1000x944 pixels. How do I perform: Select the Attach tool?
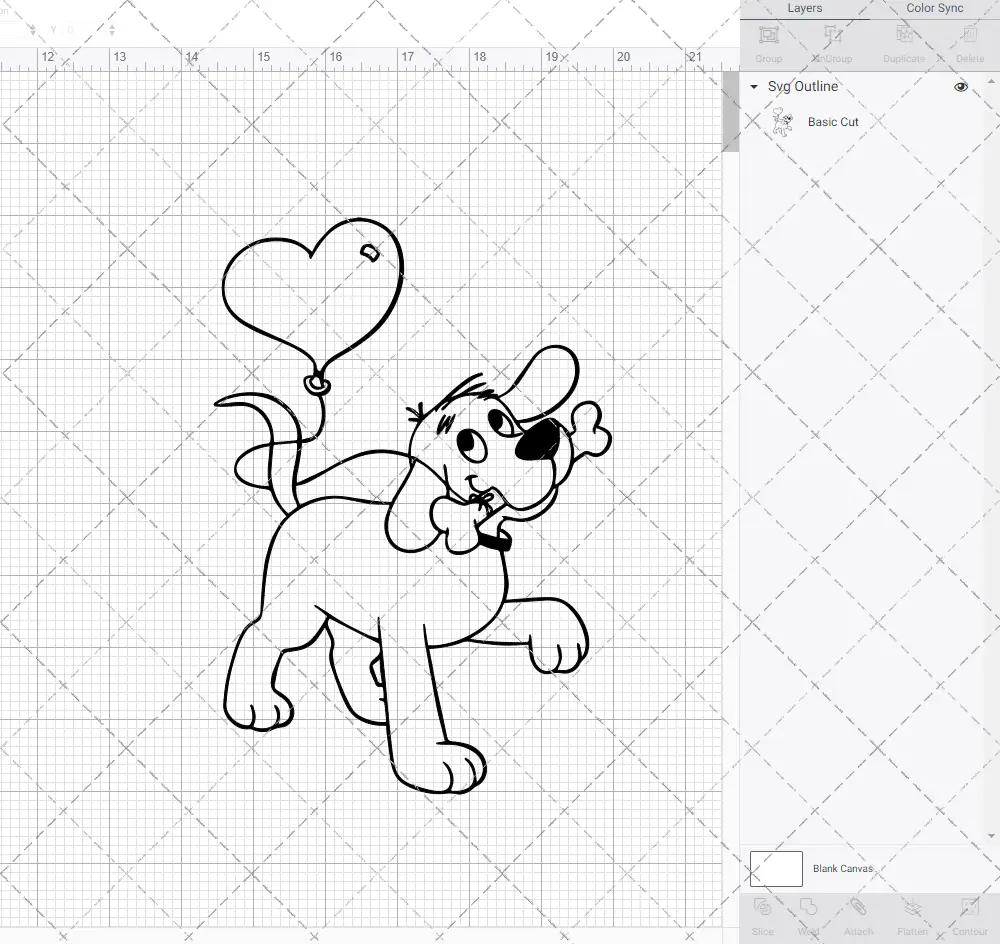[857, 912]
